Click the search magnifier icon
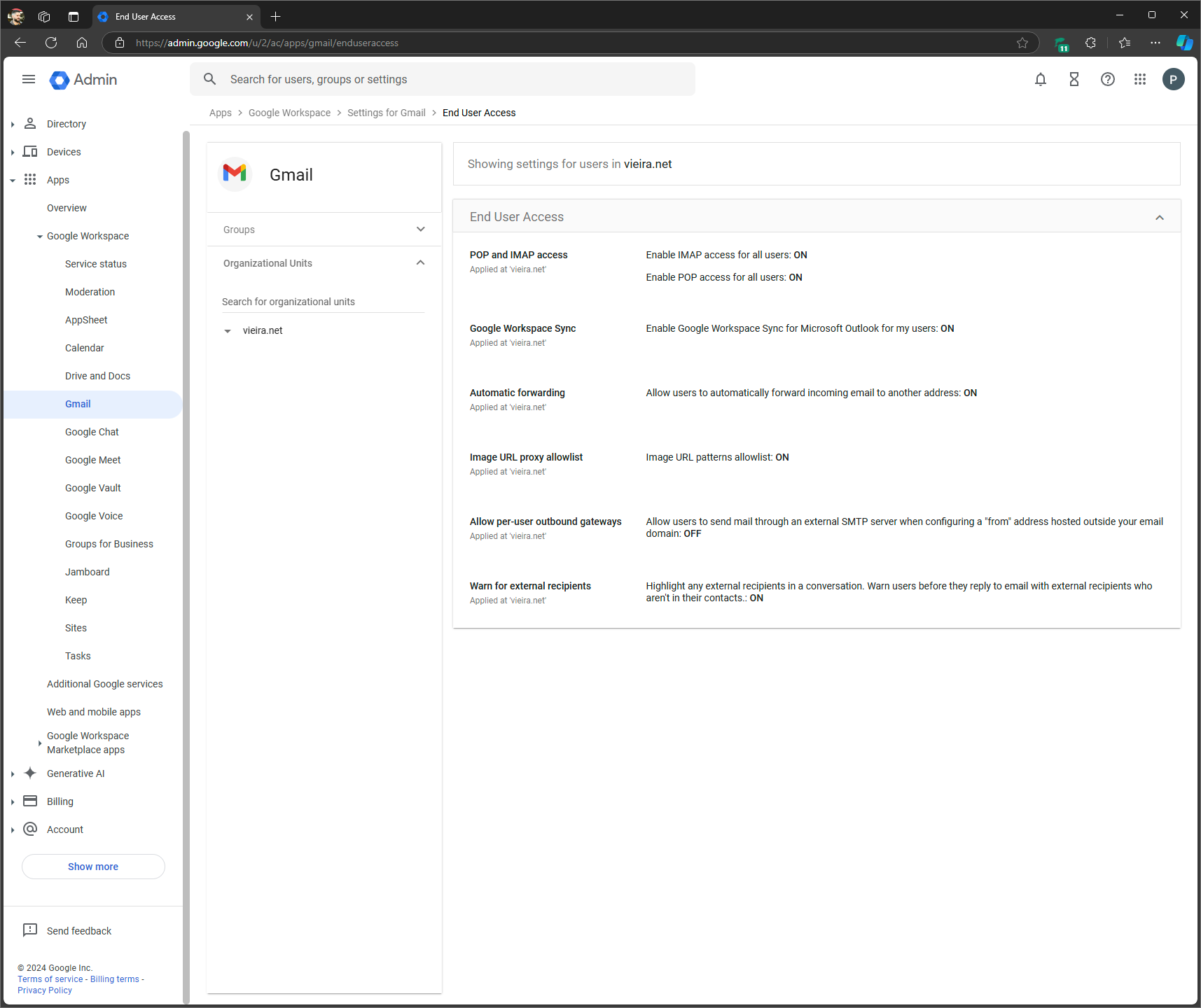1201x1008 pixels. click(210, 79)
